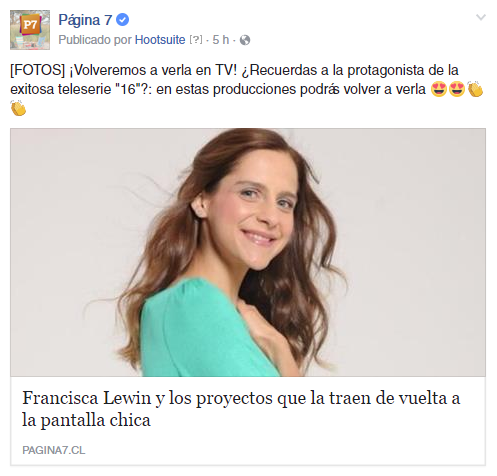Click the clapping hands emoji on last line
The image size is (497, 476).
point(18,108)
